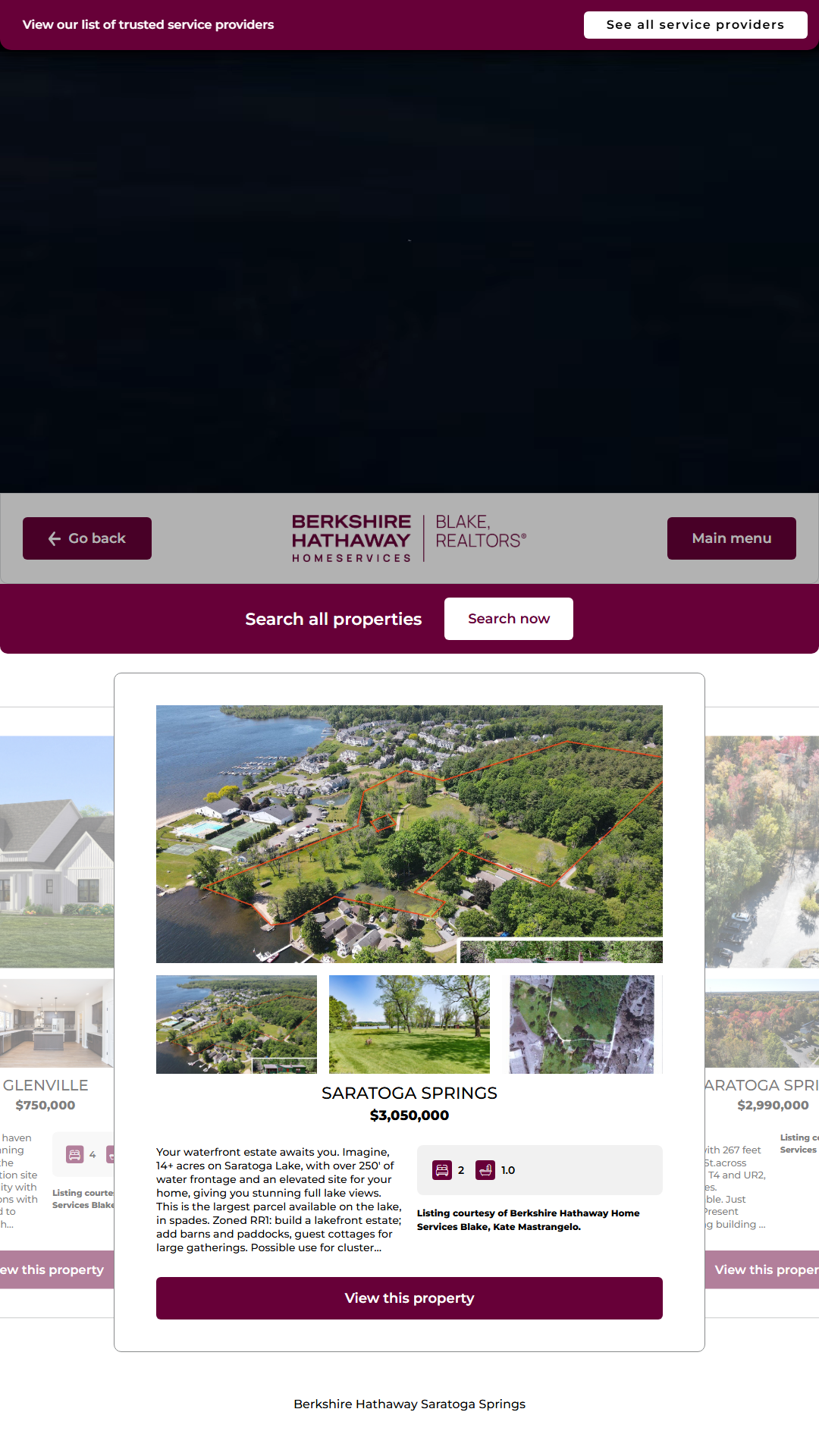The image size is (819, 1456).
Task: See all service providers
Action: [x=695, y=25]
